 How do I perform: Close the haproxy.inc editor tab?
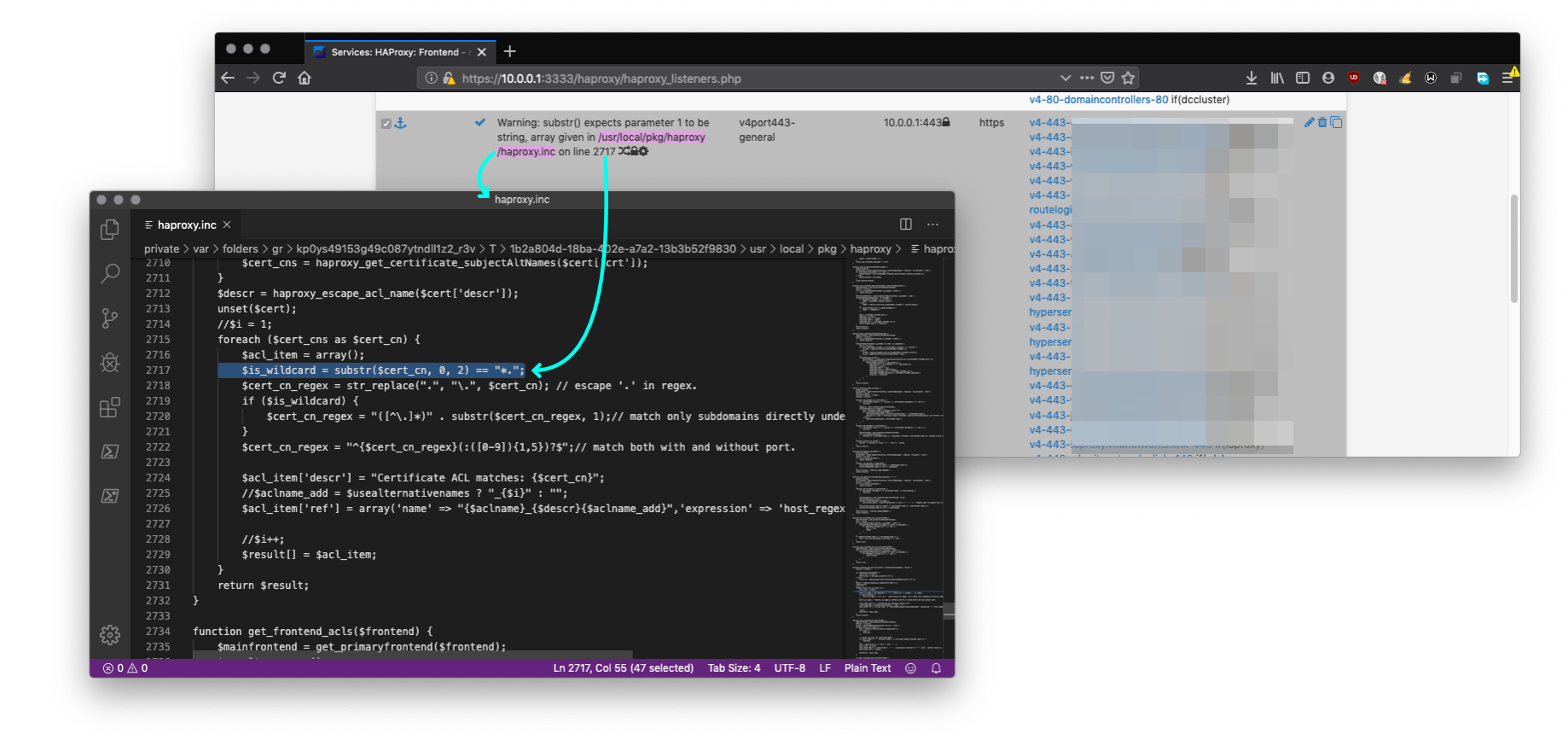click(x=227, y=224)
